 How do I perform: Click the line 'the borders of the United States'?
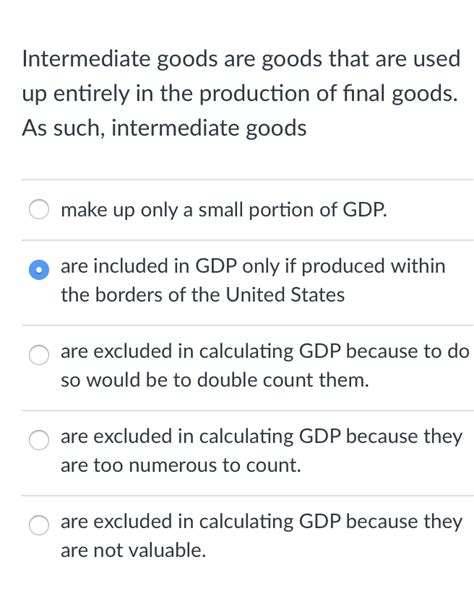[x=203, y=295]
